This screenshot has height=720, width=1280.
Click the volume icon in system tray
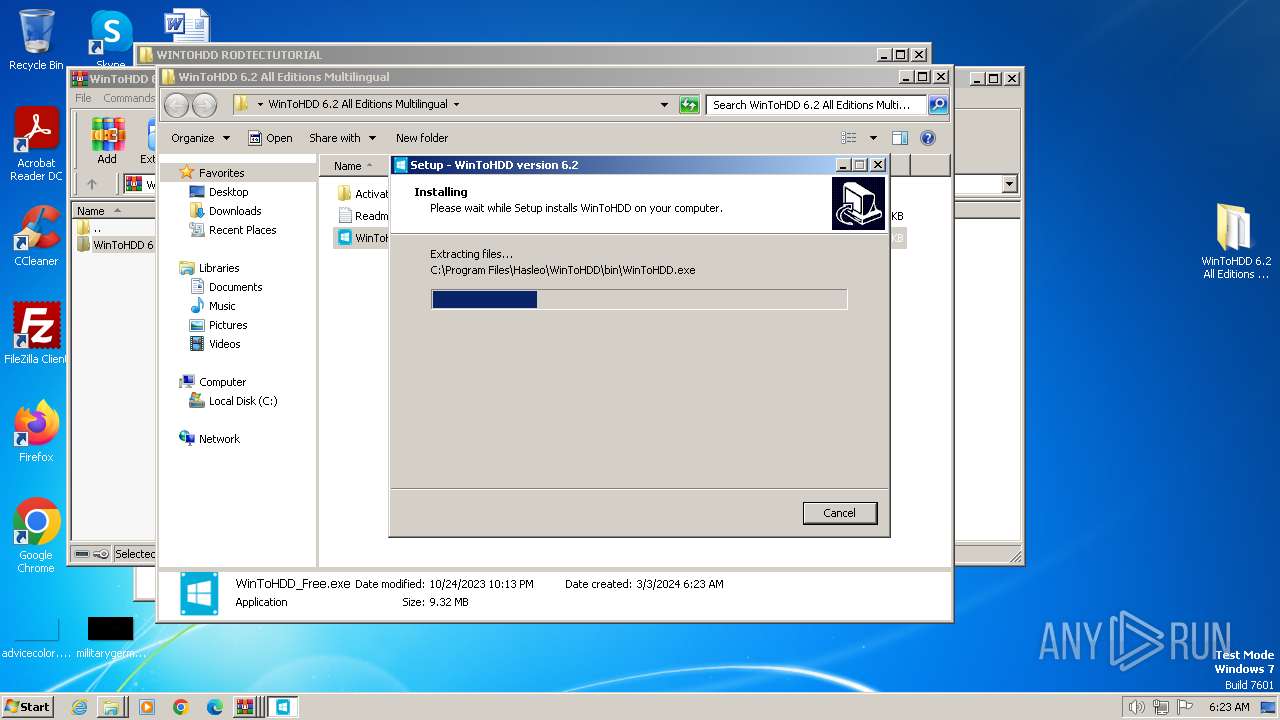pyautogui.click(x=1136, y=707)
